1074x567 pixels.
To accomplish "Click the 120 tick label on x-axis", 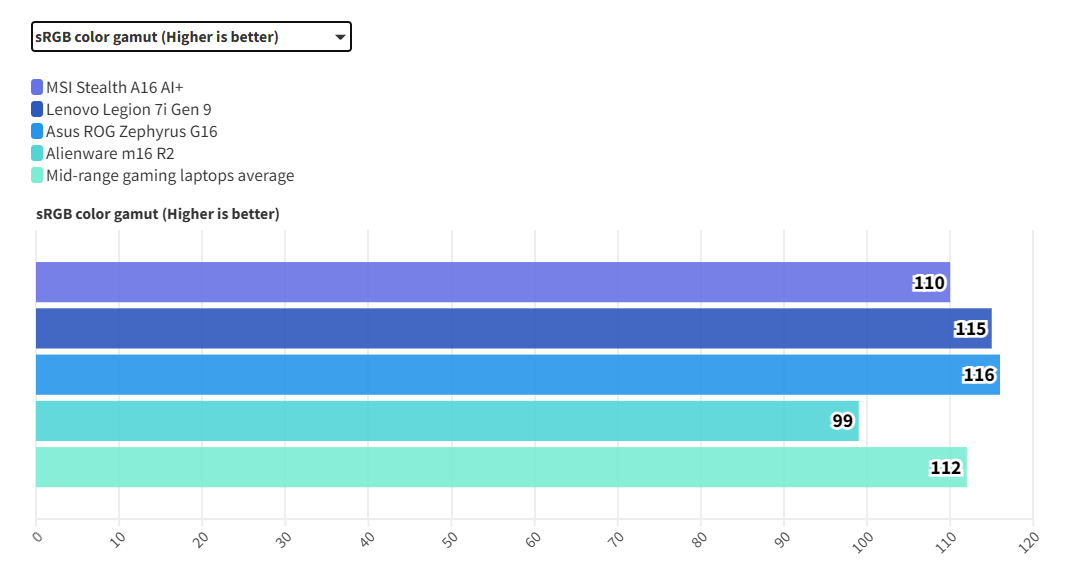I will (x=1029, y=540).
